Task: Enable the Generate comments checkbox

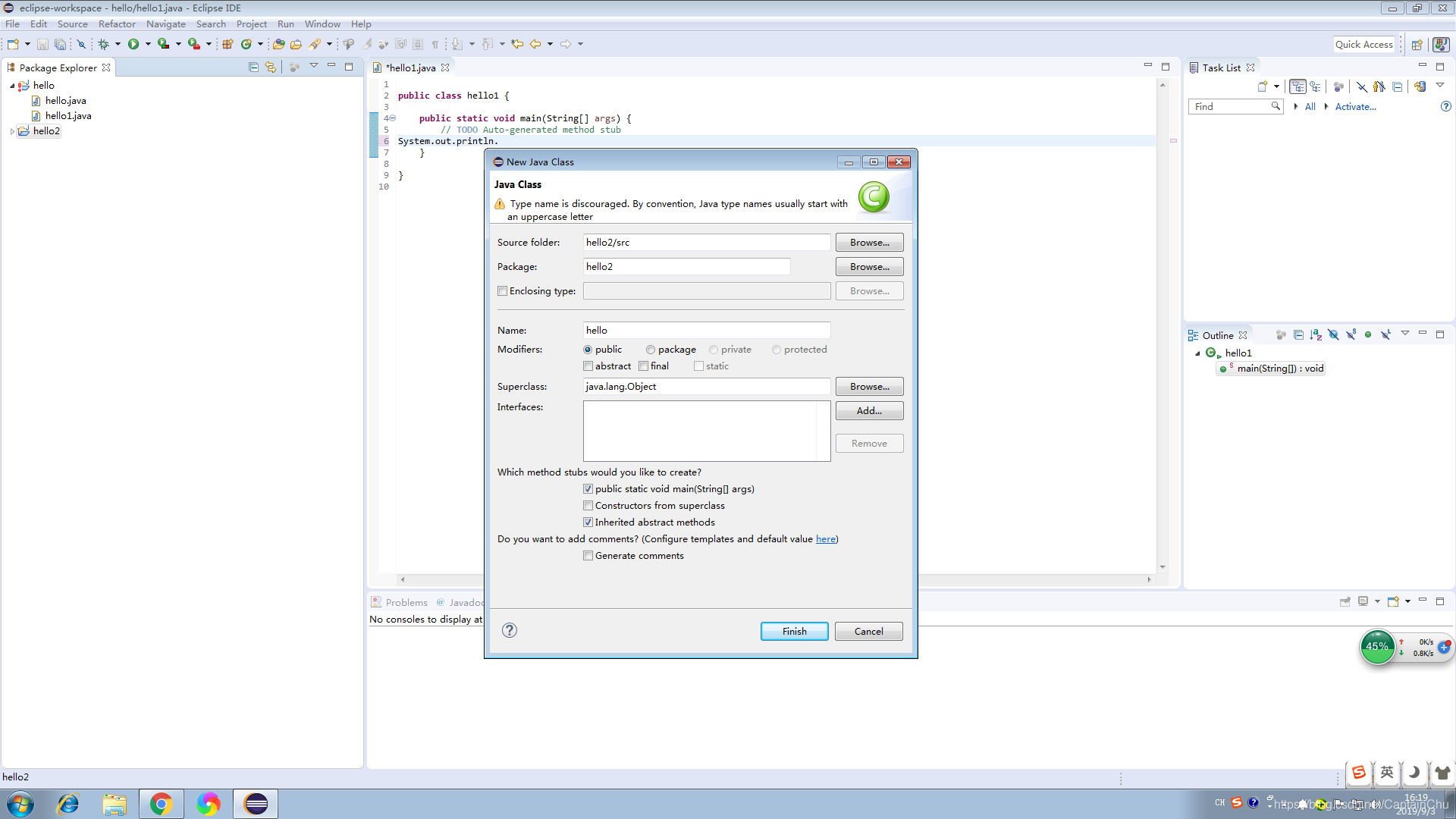Action: 588,555
